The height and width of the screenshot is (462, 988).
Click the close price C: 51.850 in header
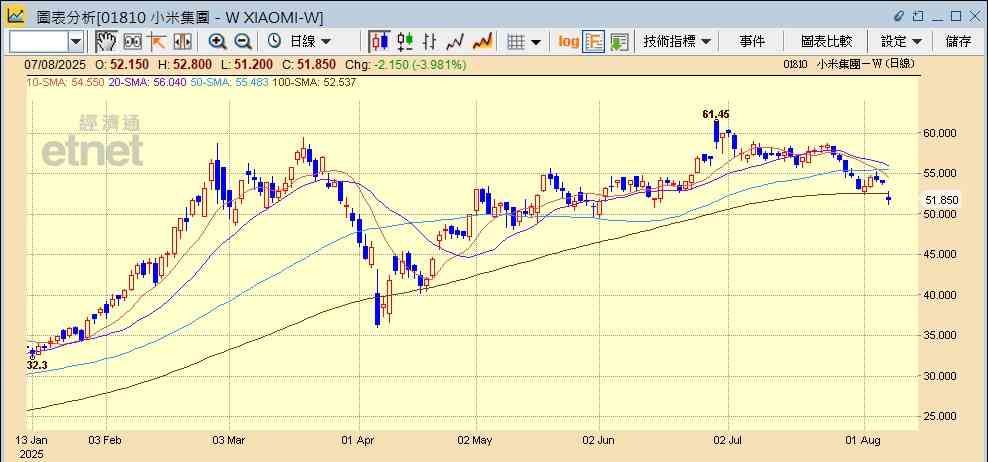(308, 64)
